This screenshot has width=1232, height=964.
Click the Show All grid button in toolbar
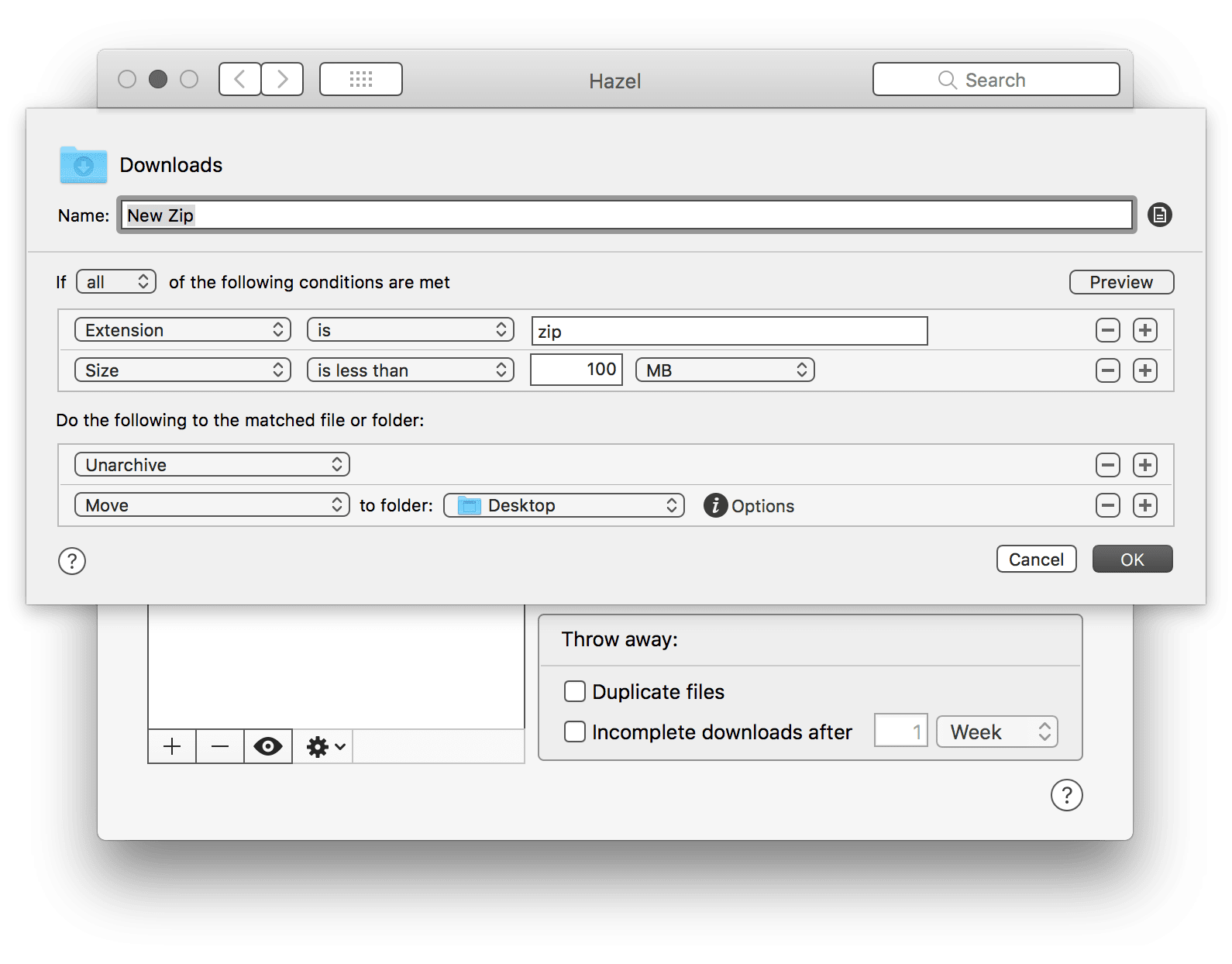(x=361, y=79)
